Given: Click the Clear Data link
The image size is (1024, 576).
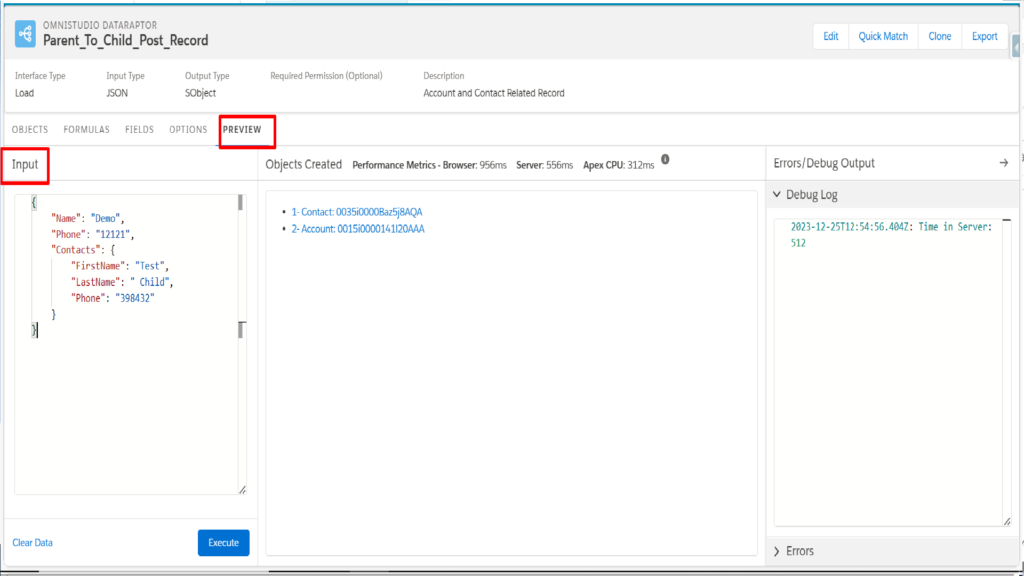Looking at the screenshot, I should (33, 543).
